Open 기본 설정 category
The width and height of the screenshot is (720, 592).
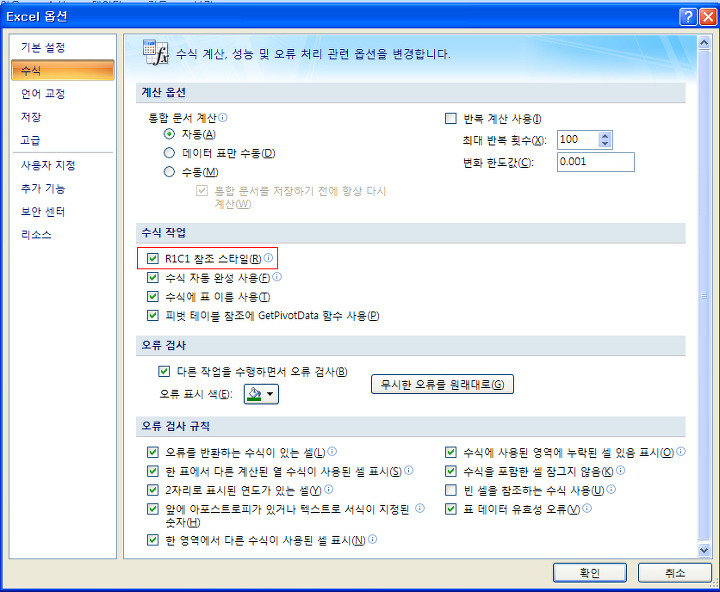(x=63, y=47)
